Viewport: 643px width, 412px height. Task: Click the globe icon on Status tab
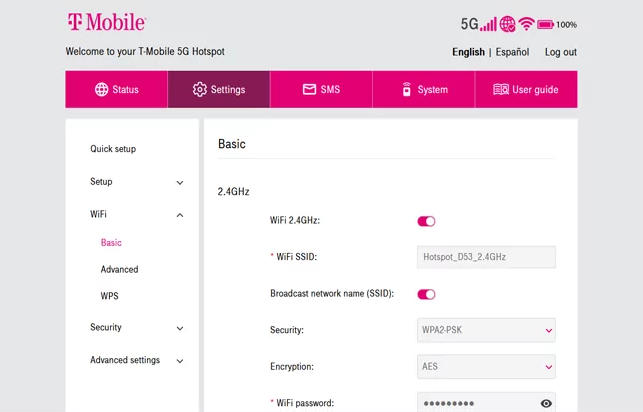[101, 89]
